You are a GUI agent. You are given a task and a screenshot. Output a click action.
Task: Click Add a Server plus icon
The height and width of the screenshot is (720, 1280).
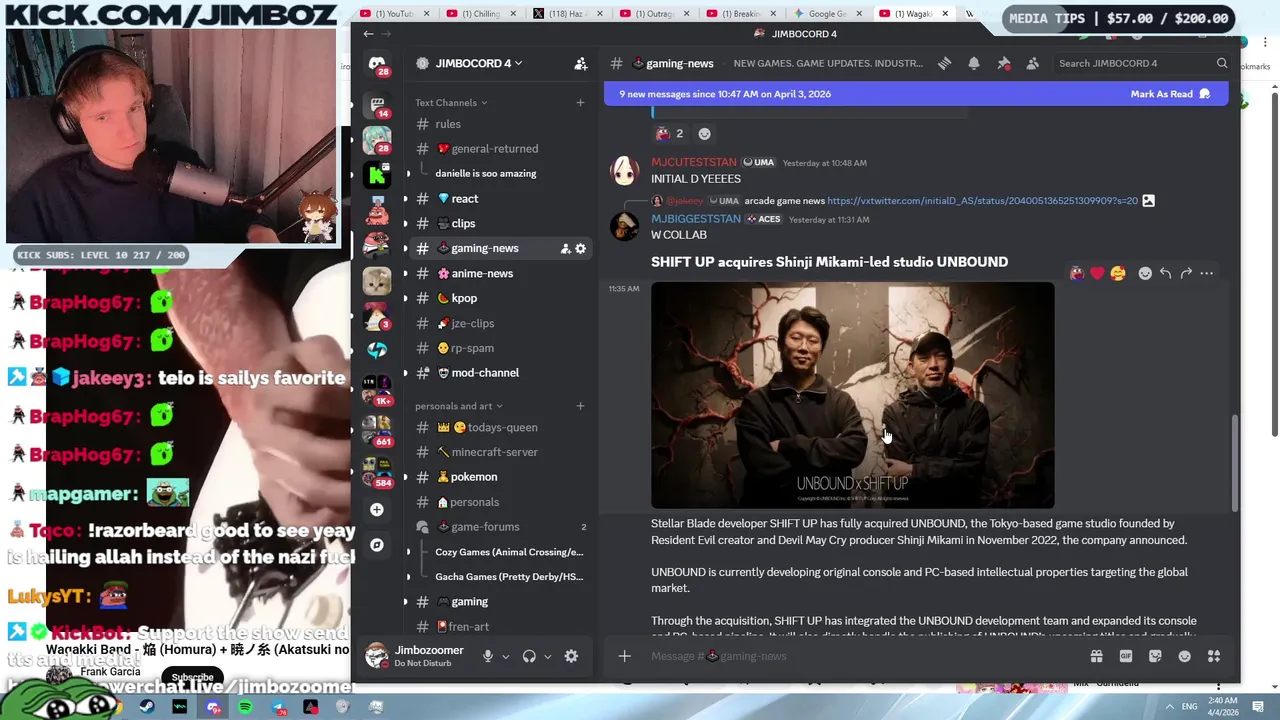click(377, 510)
